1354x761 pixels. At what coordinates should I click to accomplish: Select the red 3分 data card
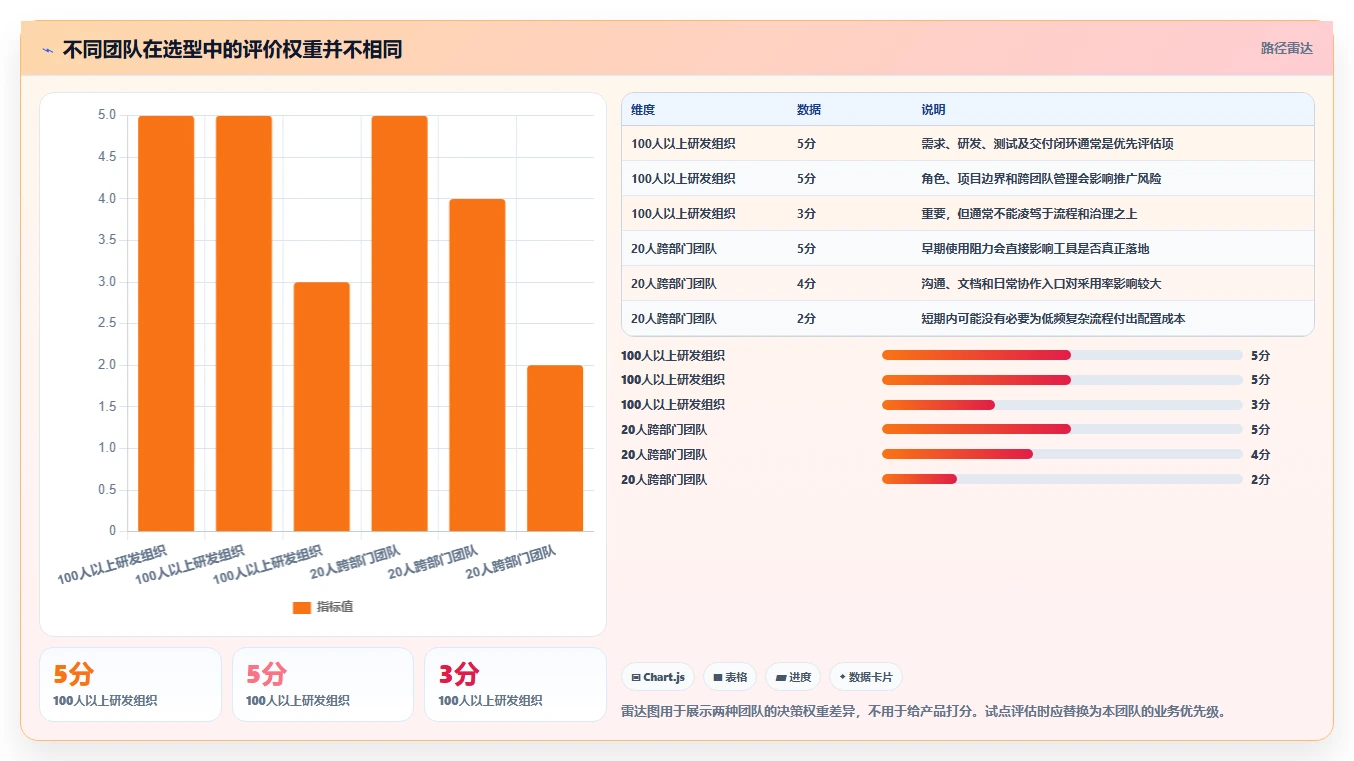point(515,684)
